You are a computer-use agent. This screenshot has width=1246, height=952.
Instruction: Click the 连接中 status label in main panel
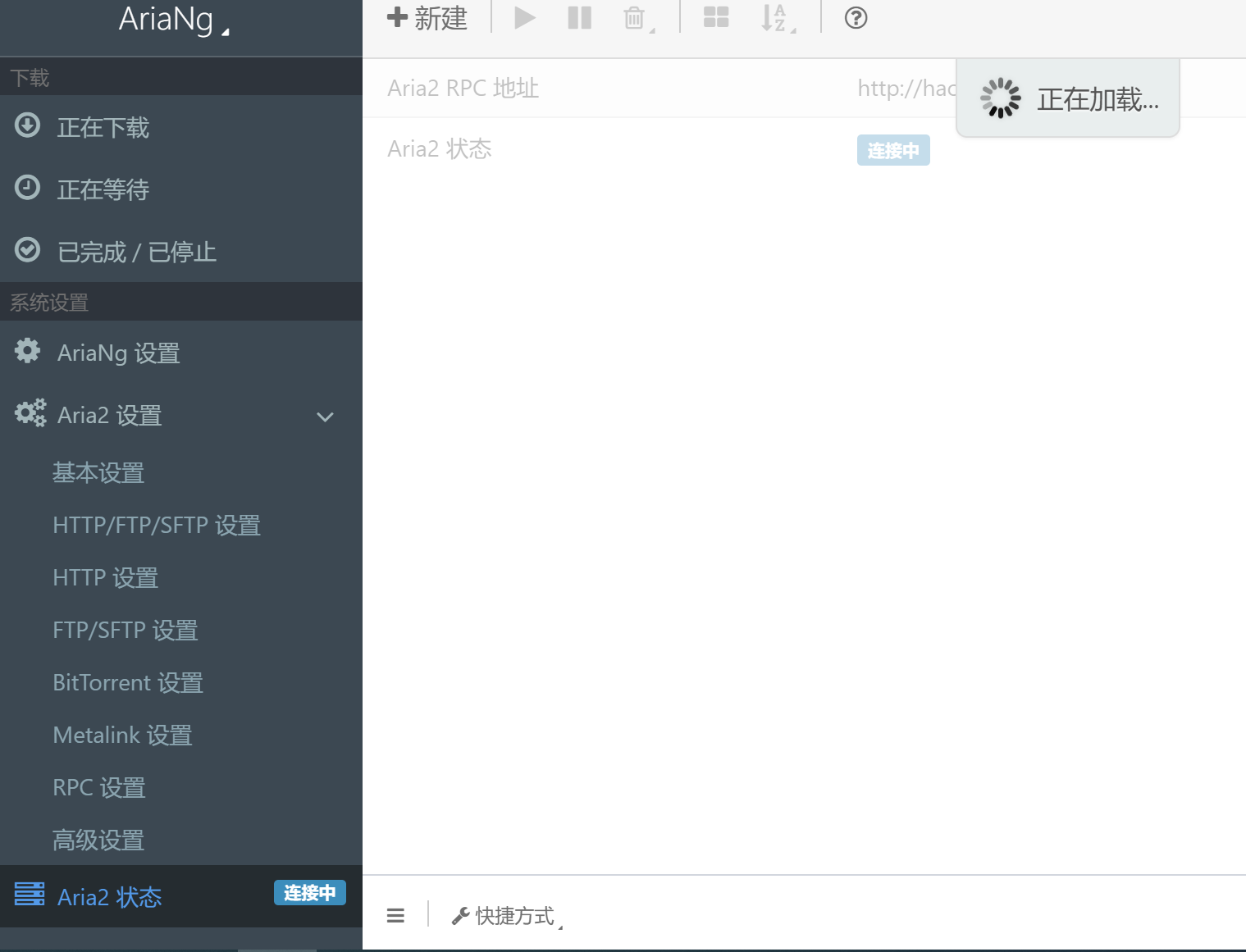point(893,150)
